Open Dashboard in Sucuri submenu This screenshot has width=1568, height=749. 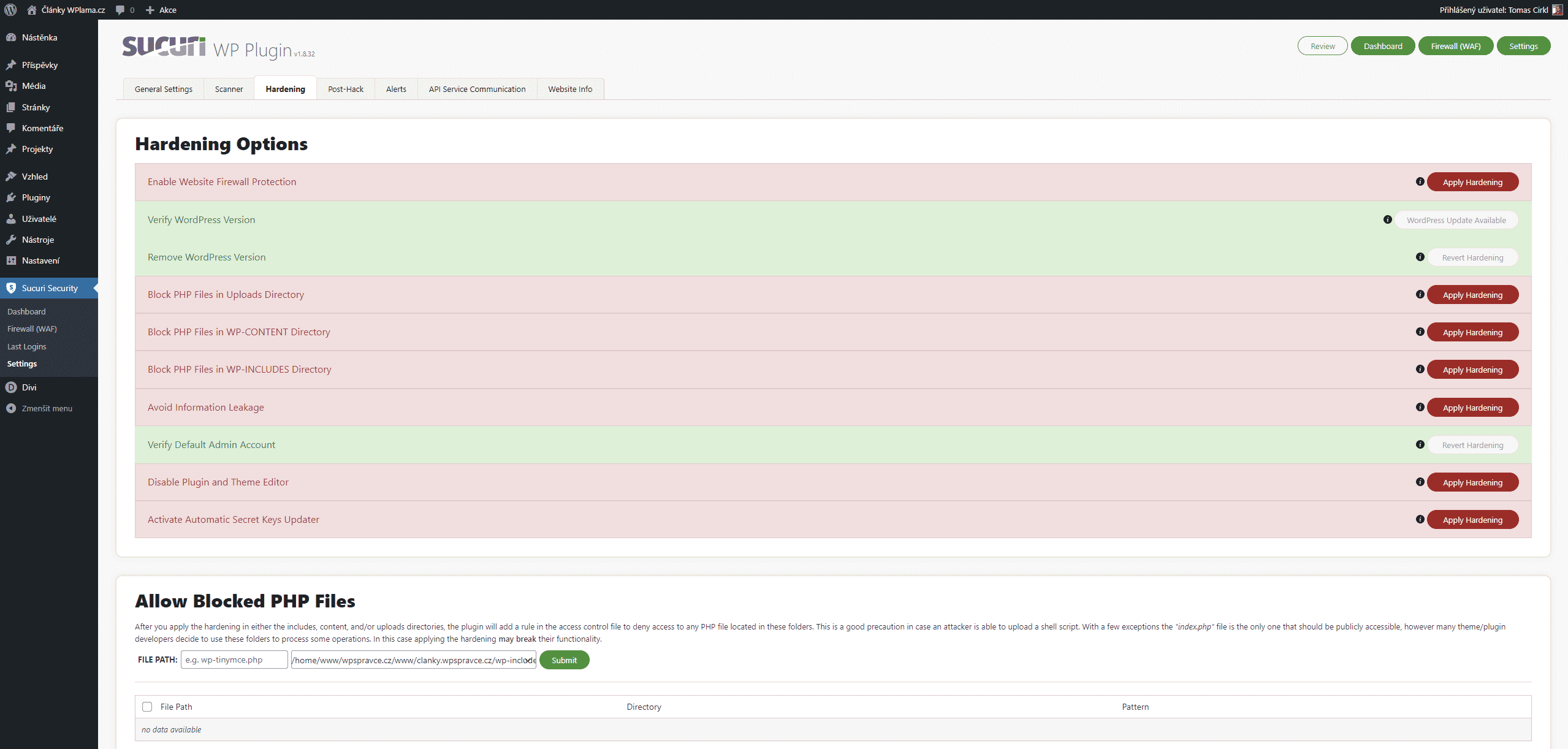[x=26, y=311]
